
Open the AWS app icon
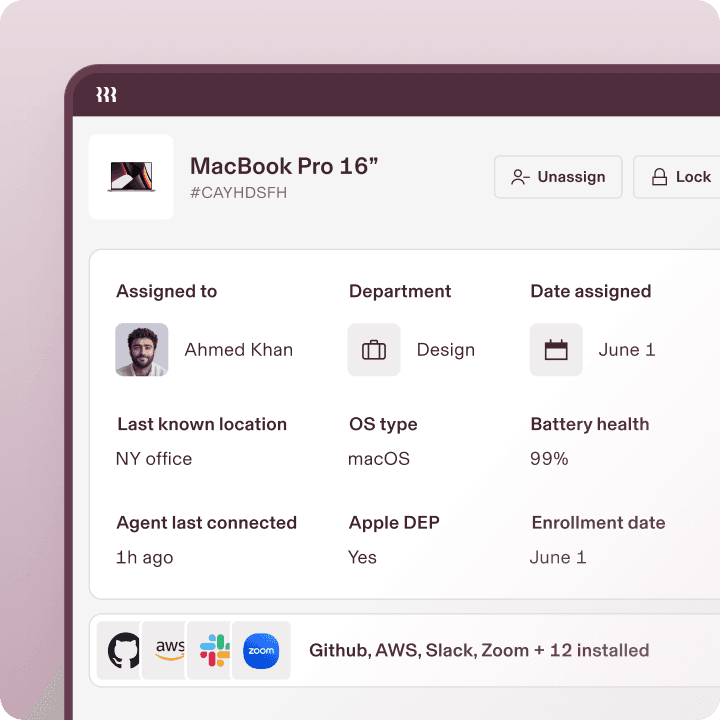tap(170, 651)
